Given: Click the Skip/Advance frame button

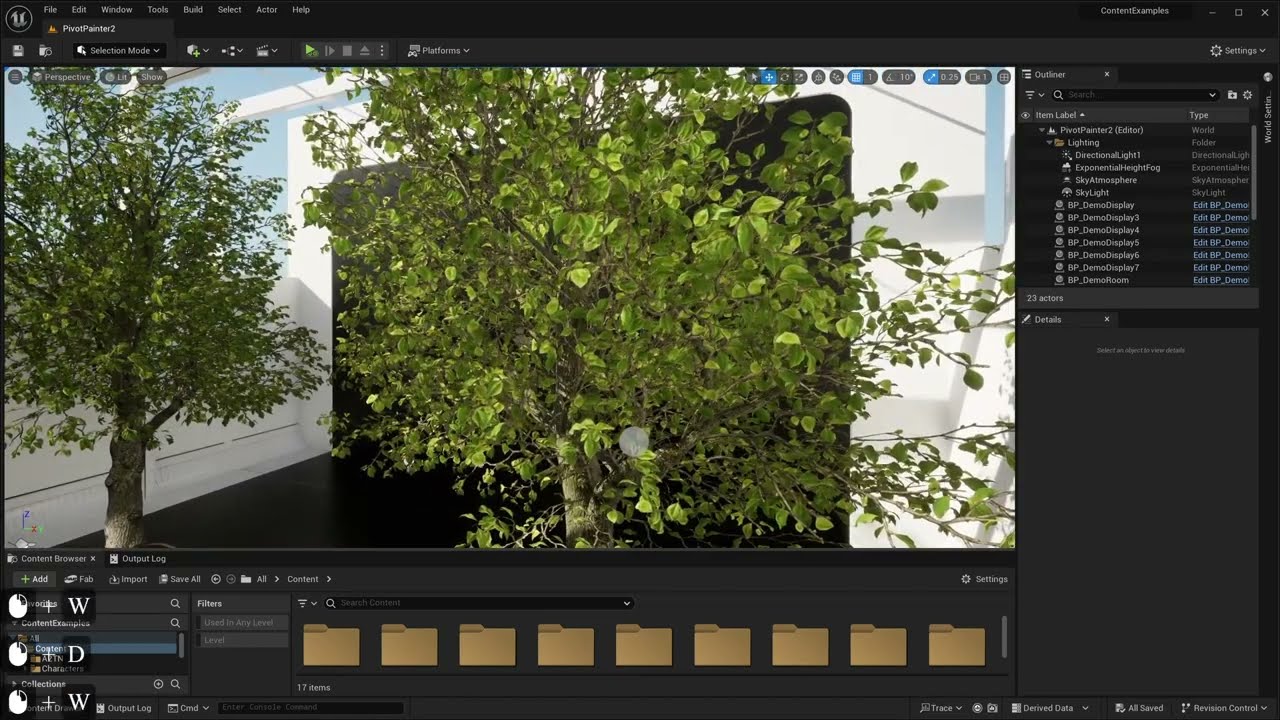Looking at the screenshot, I should tap(329, 50).
